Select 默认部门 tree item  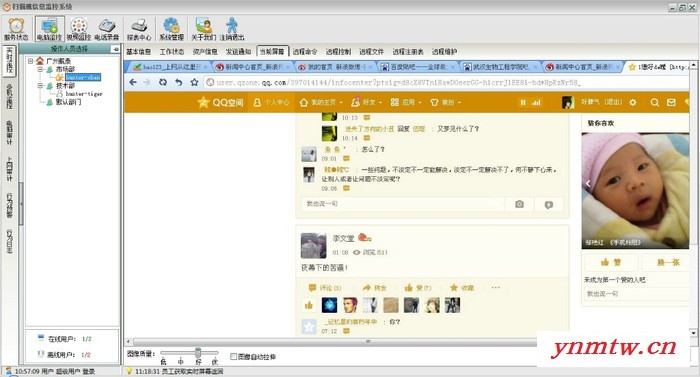point(68,102)
